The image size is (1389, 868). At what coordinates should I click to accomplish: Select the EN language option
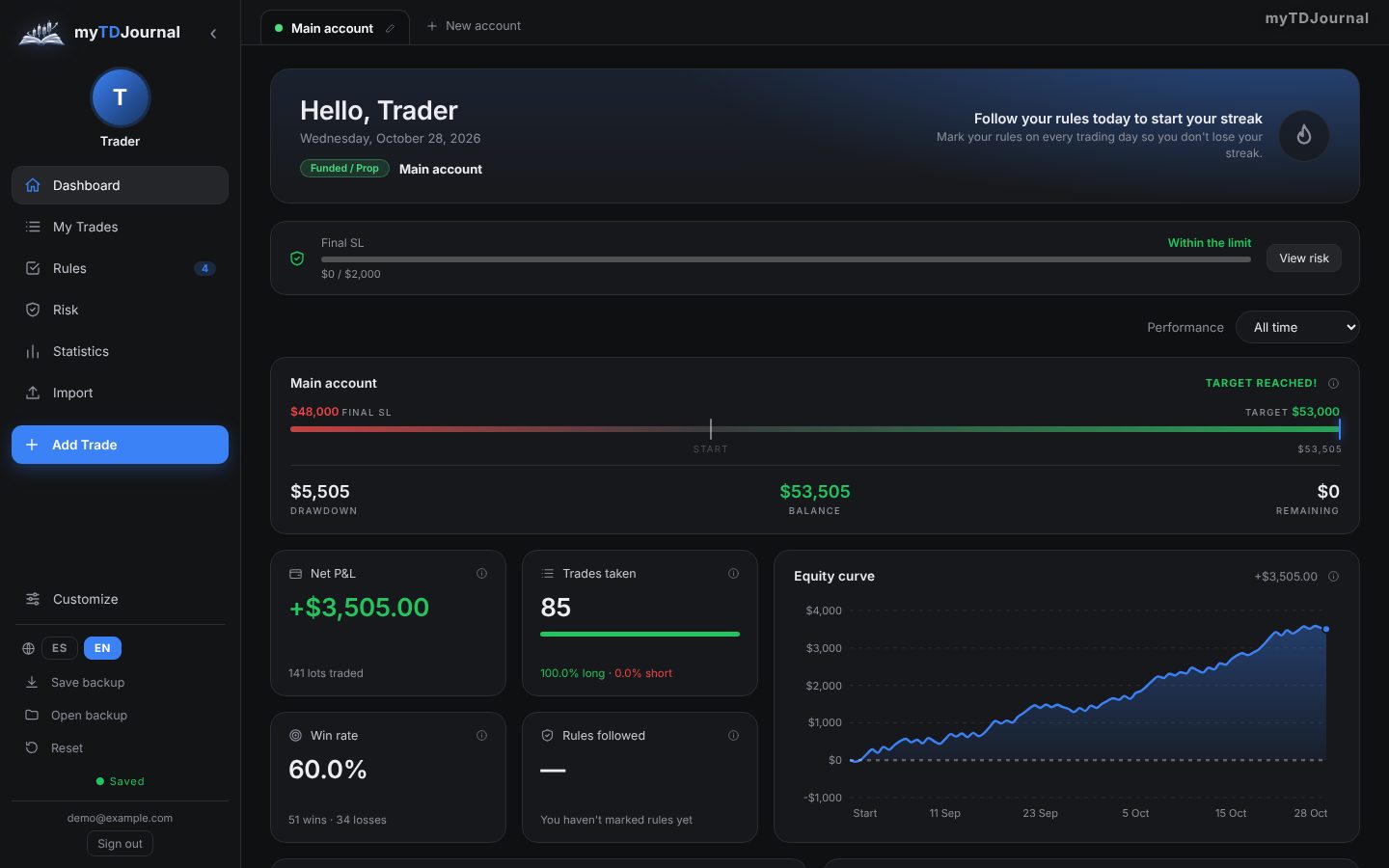[x=102, y=648]
